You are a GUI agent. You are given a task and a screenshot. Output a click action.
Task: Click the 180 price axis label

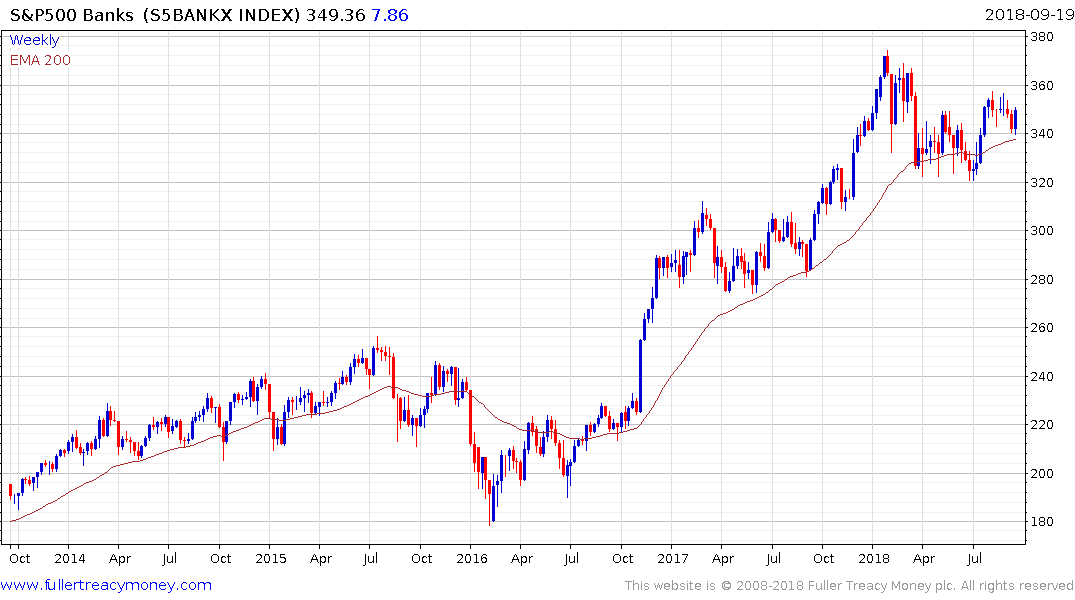[1042, 522]
